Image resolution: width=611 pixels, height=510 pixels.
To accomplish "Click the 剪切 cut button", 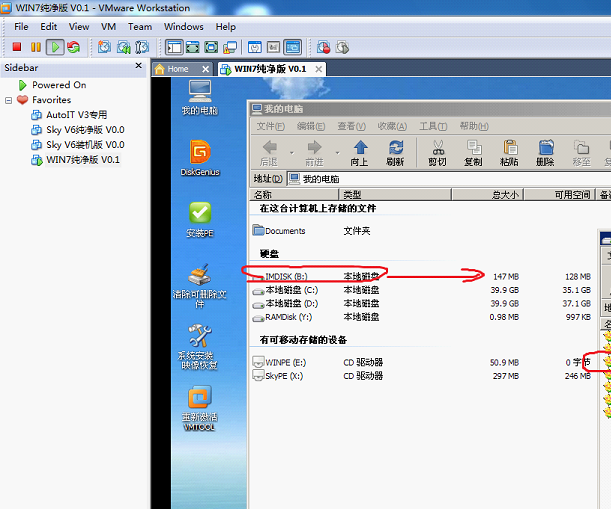I will pyautogui.click(x=437, y=153).
